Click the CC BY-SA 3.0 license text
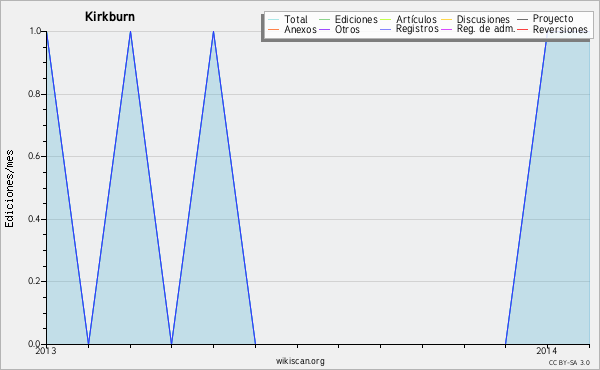 point(569,362)
